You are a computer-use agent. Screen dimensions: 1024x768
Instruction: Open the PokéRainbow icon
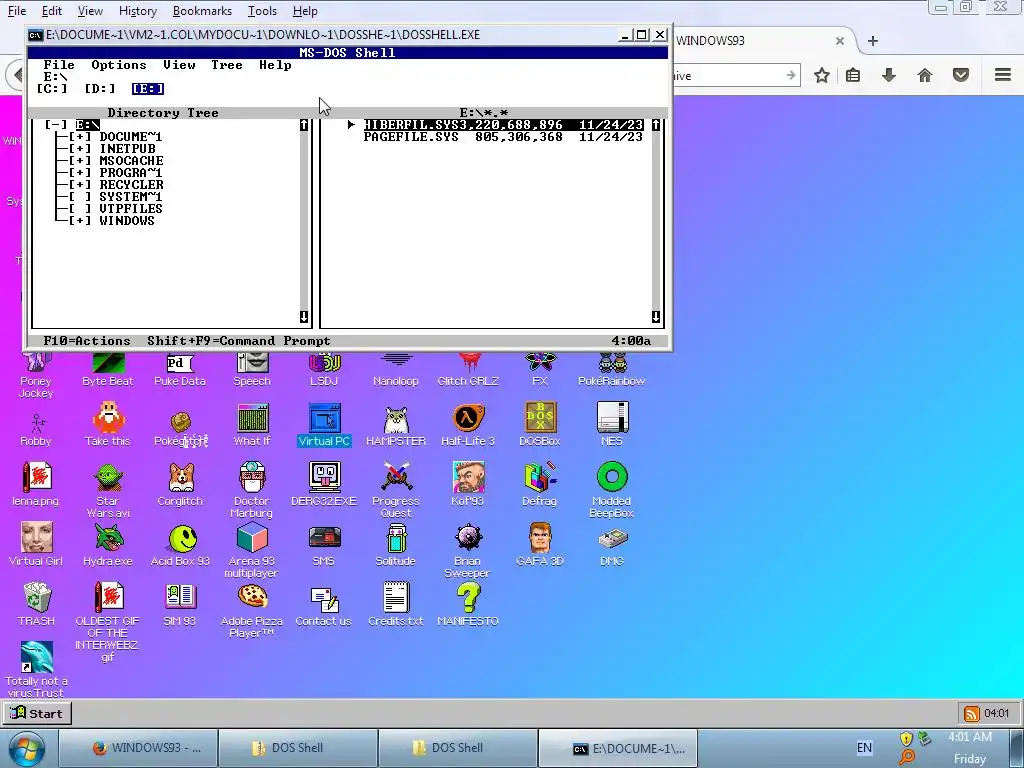point(611,369)
